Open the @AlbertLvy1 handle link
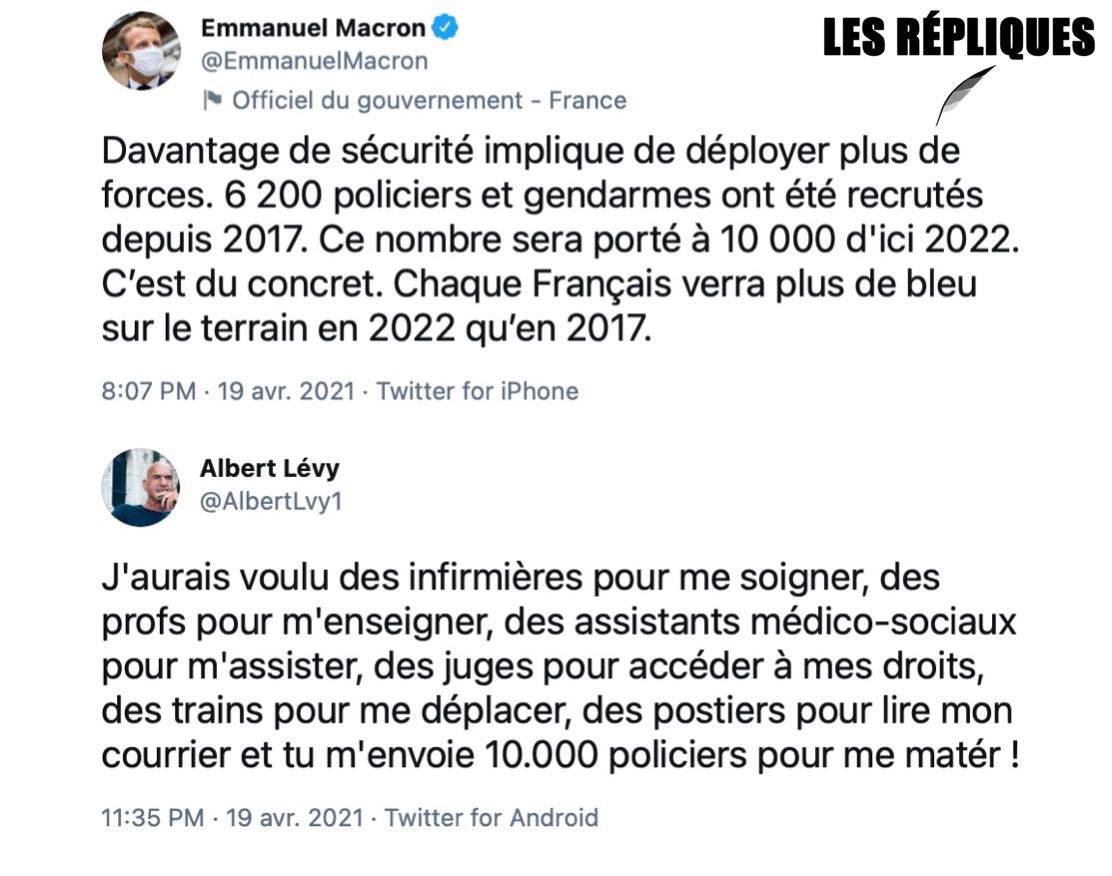 [271, 500]
